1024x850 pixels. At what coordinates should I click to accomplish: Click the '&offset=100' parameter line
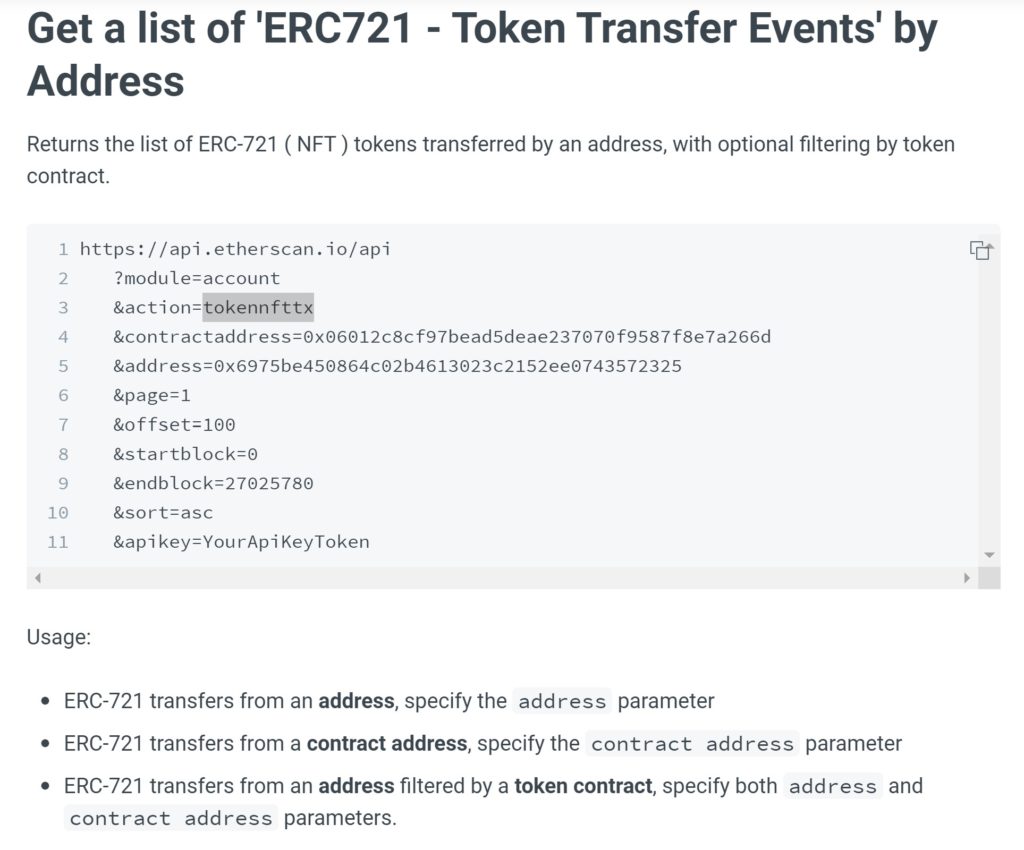174,424
